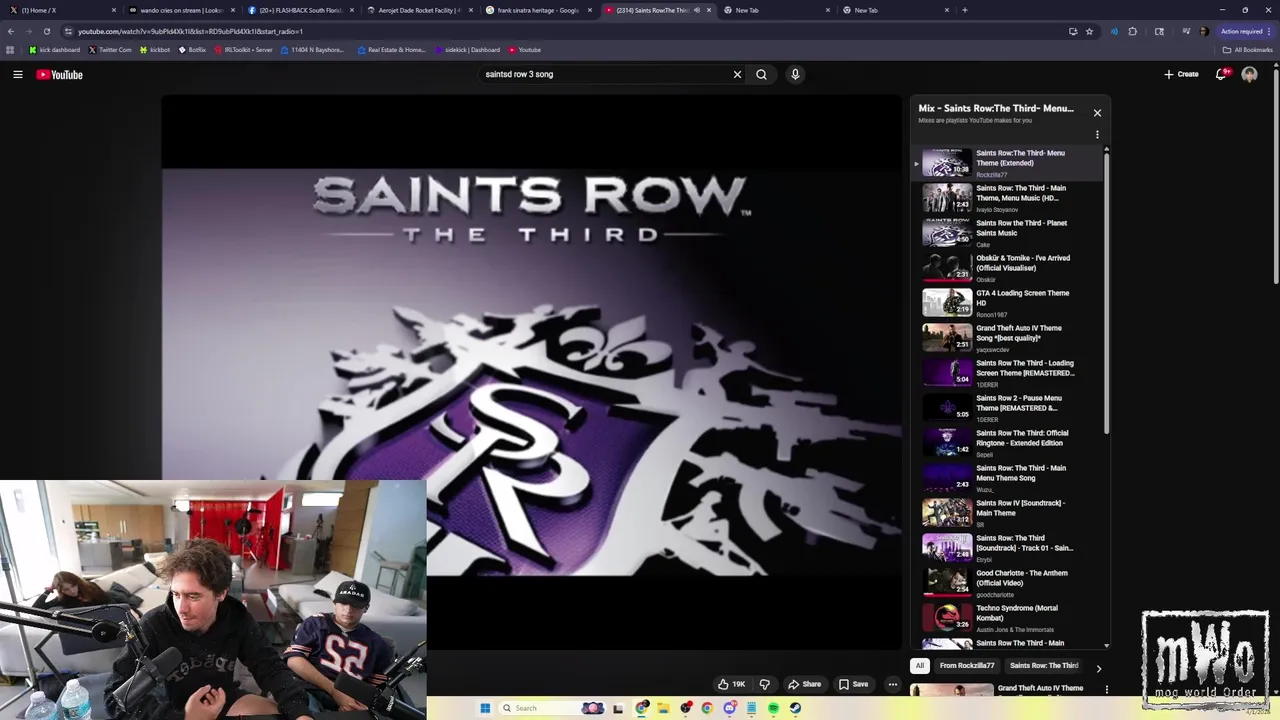Click Action required Chrome menu

1246,31
